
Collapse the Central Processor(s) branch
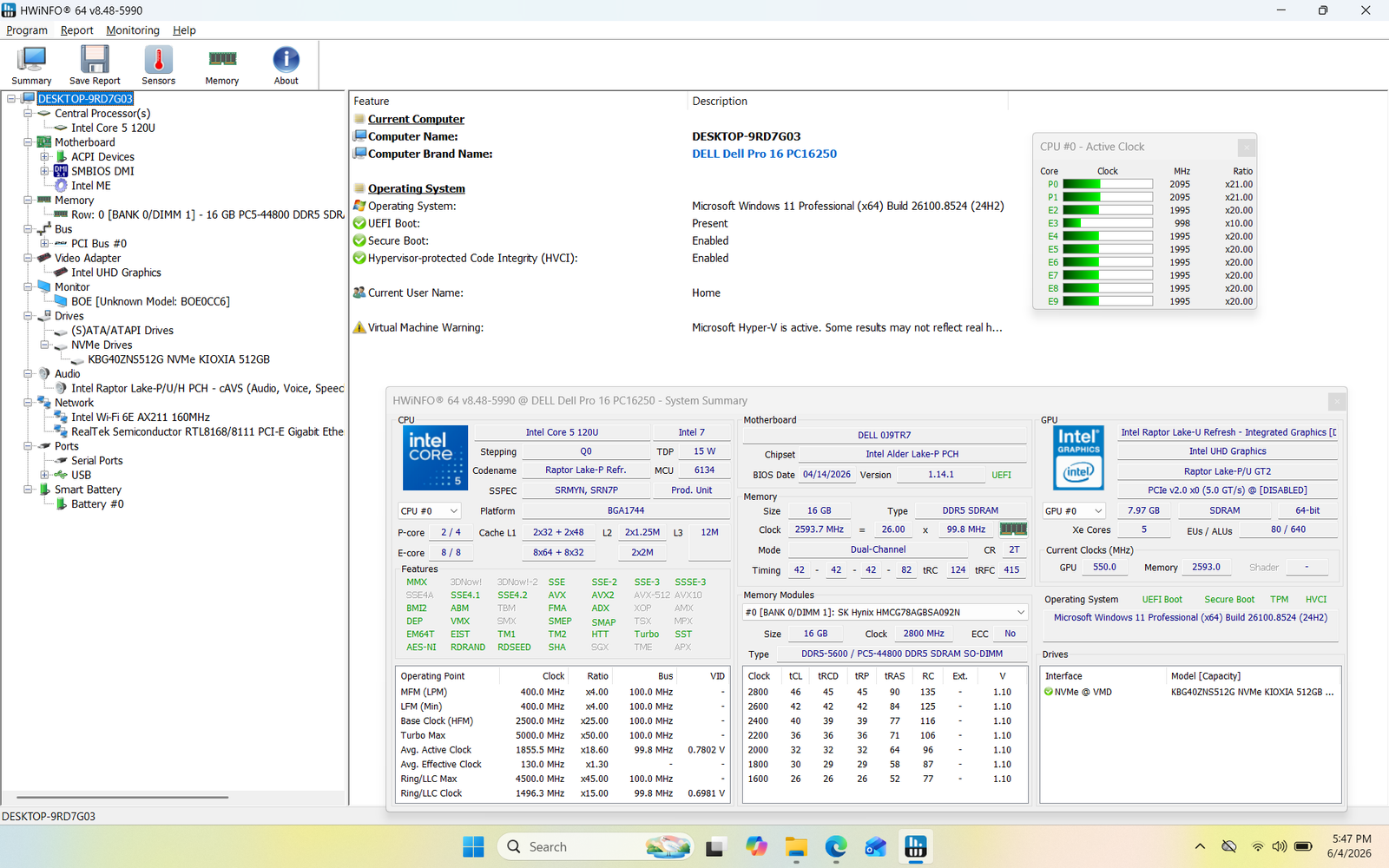(28, 114)
